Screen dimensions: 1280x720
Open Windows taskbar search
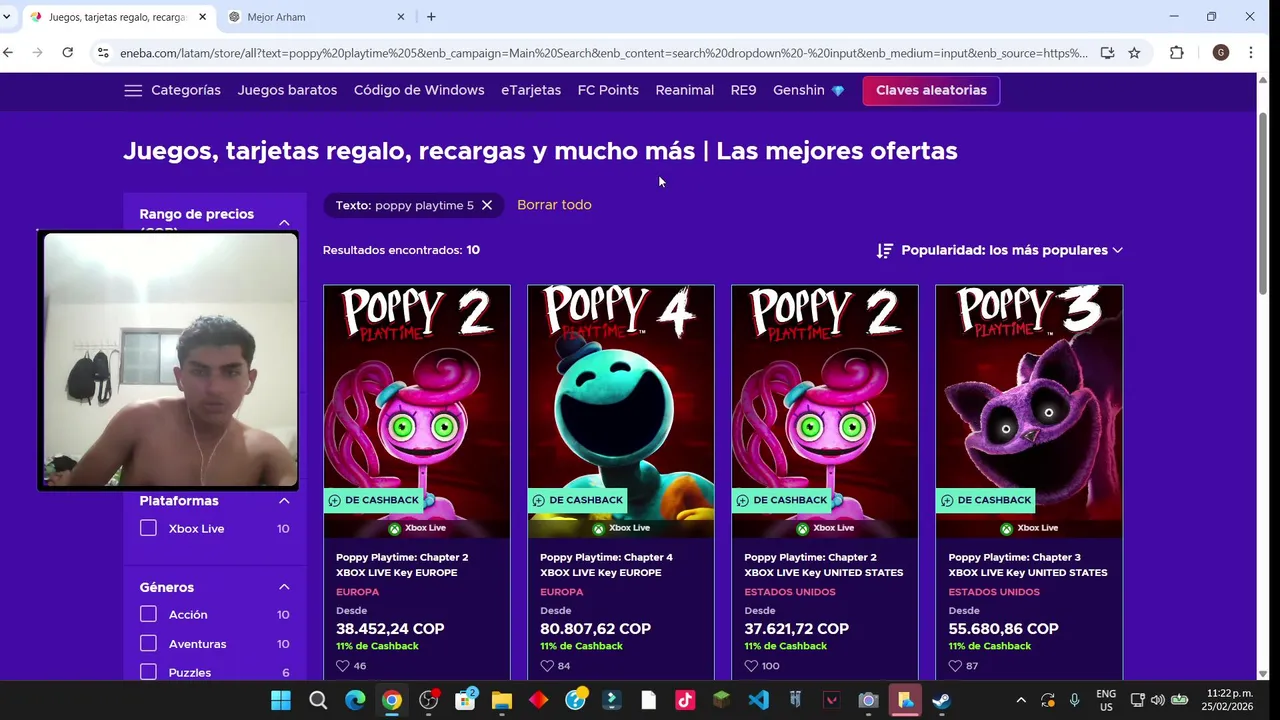point(318,700)
